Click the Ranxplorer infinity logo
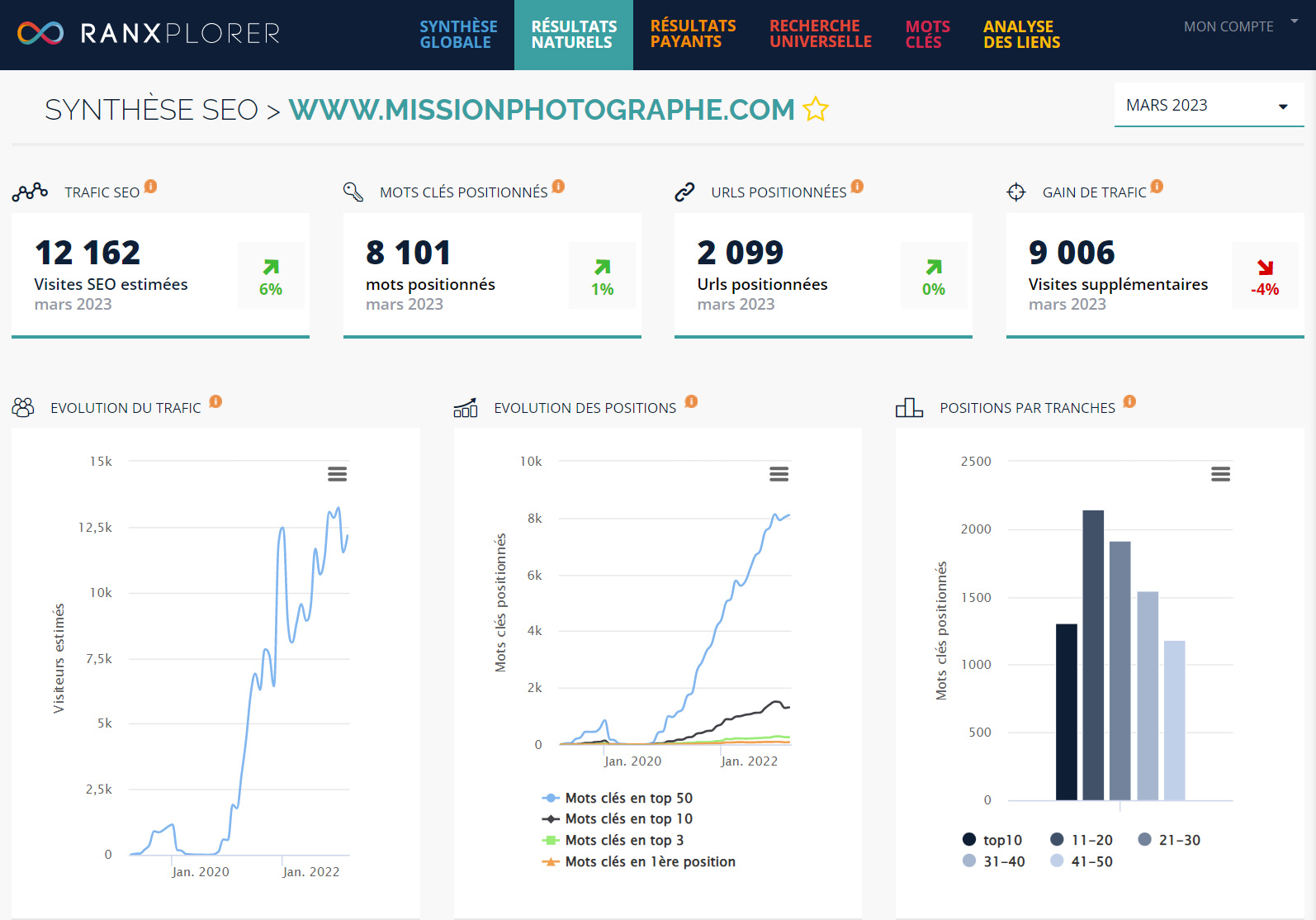The height and width of the screenshot is (920, 1316). (x=40, y=33)
